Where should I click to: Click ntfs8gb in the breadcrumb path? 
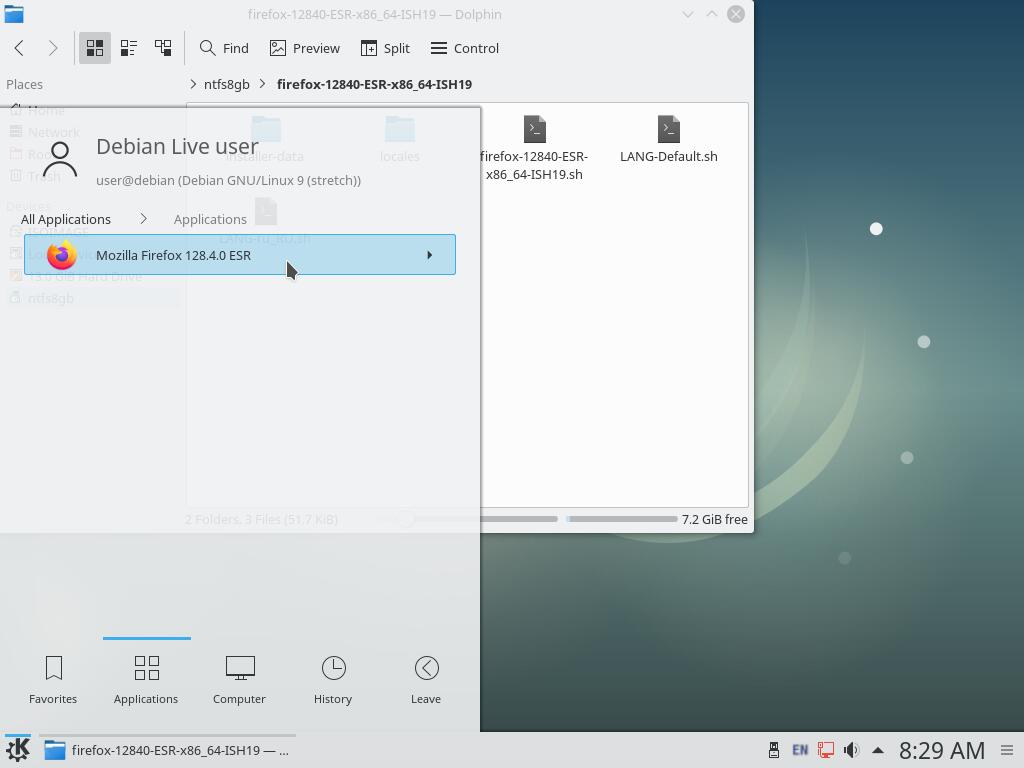227,84
